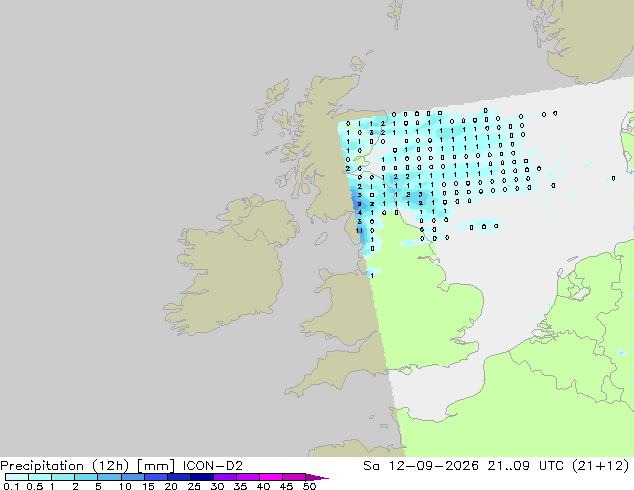Click the darkest blue precipitation patch
This screenshot has width=634, height=490.
357,203
